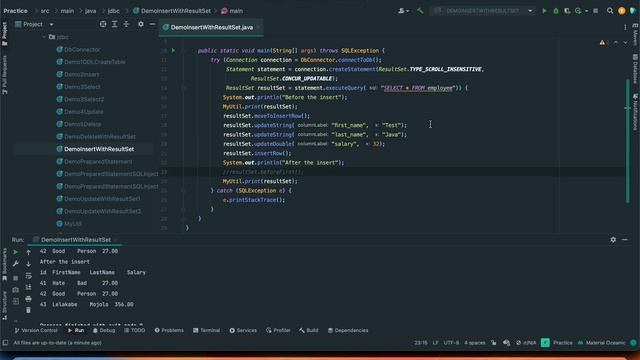
Task: Open the user account icon in toolbar
Action: [x=402, y=11]
